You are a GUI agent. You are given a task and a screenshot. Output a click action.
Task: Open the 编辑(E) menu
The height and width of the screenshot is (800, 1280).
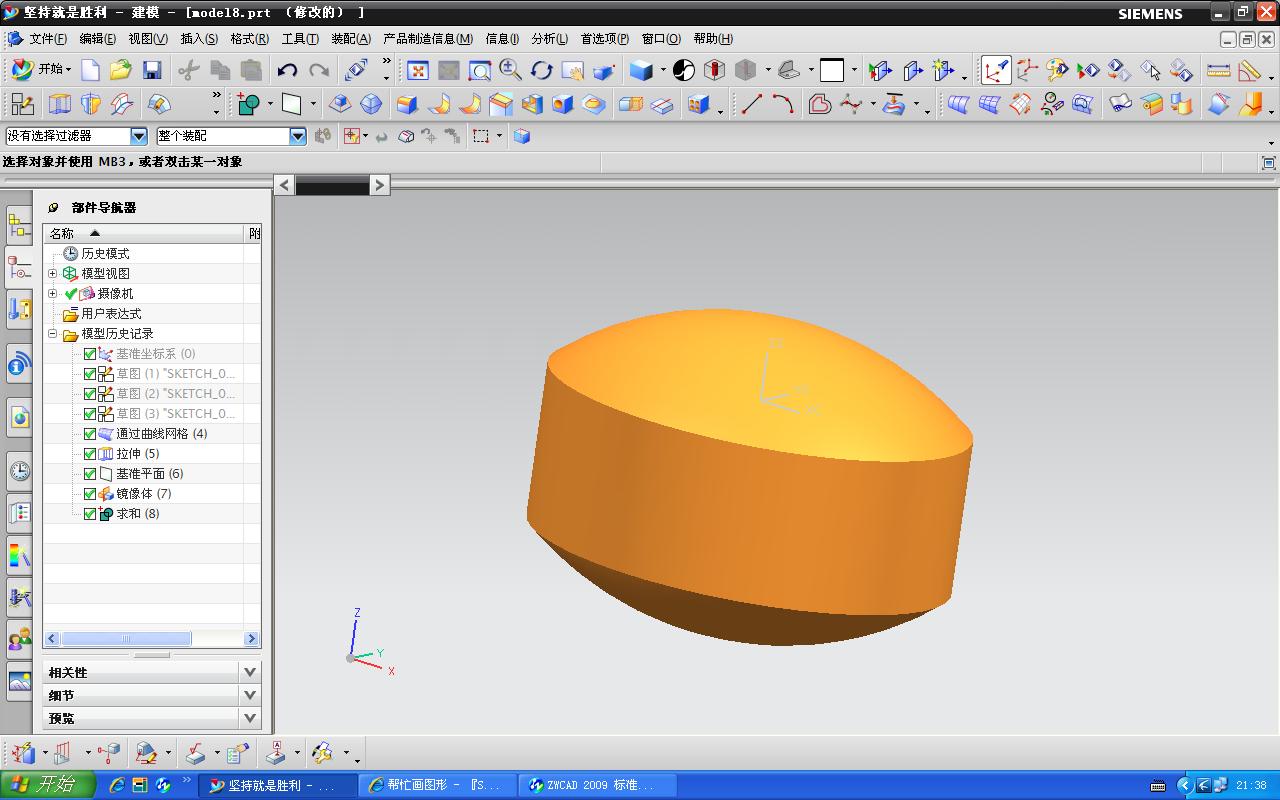97,39
